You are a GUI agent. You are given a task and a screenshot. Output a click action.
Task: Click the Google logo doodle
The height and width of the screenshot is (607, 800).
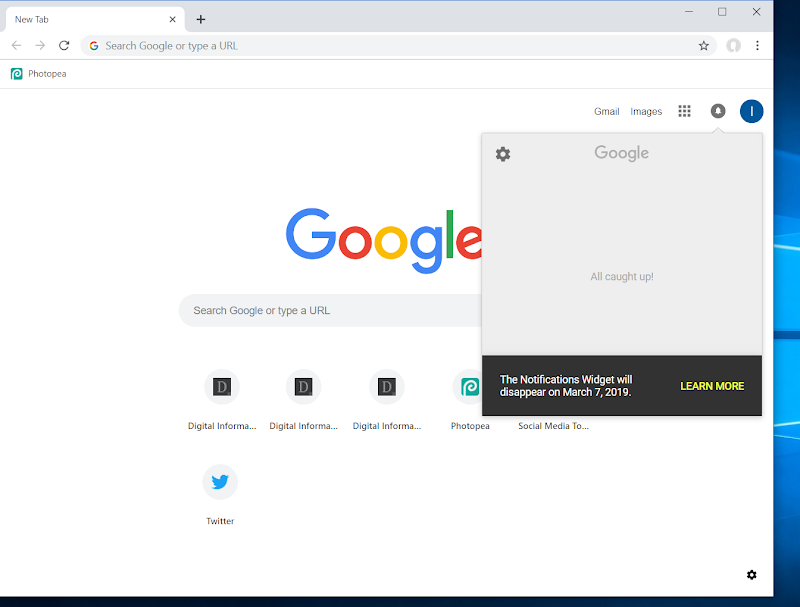coord(384,240)
